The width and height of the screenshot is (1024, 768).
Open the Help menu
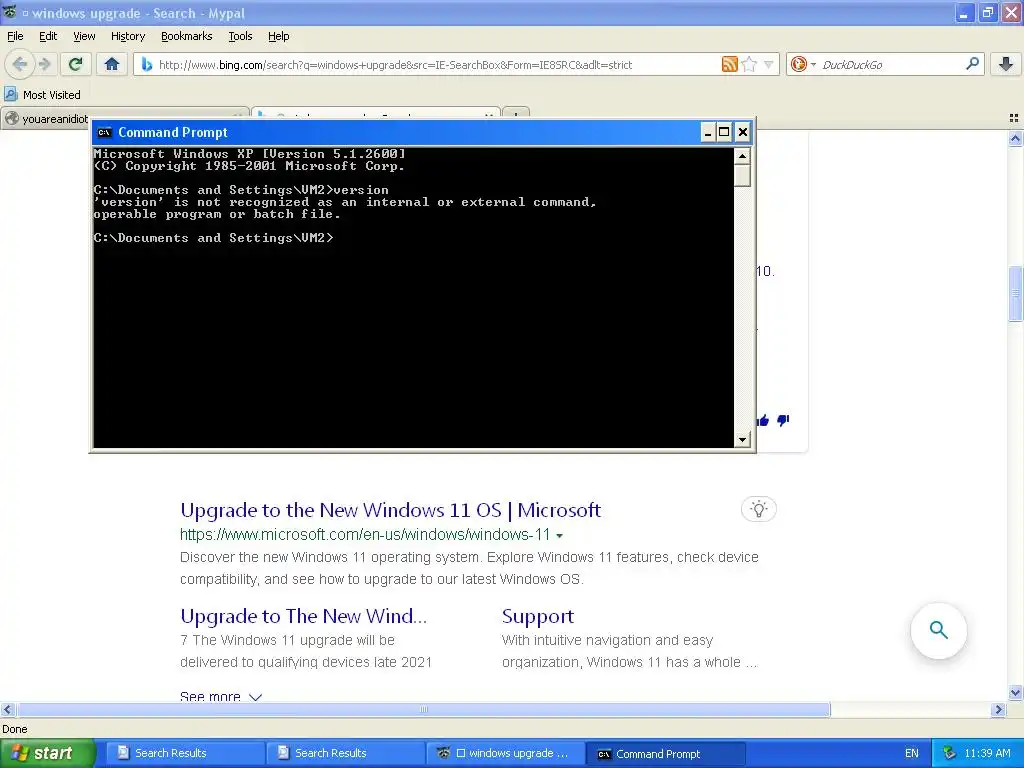coord(279,37)
